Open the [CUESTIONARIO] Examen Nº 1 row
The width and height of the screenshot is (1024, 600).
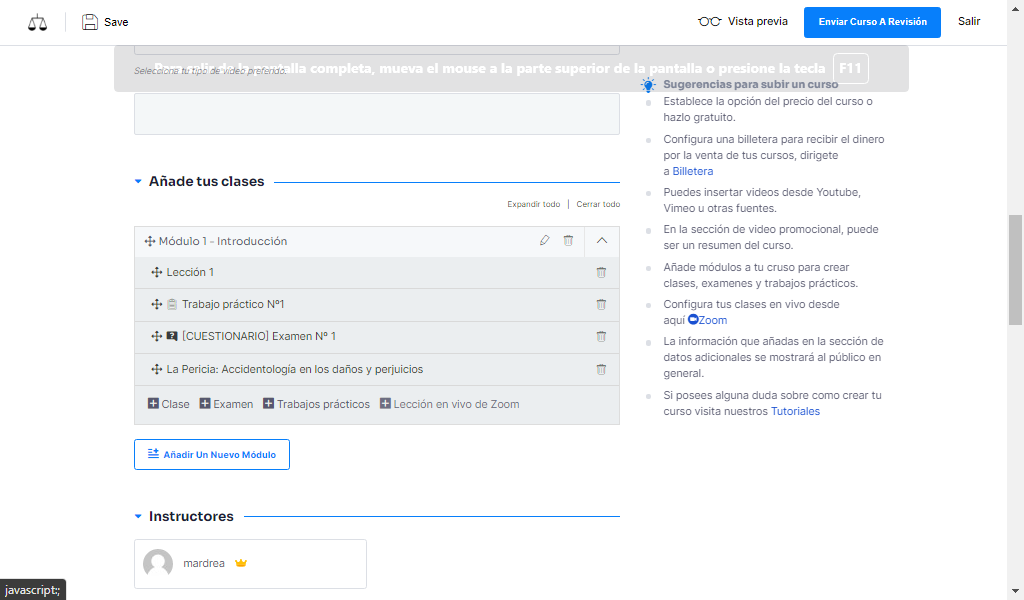(377, 336)
